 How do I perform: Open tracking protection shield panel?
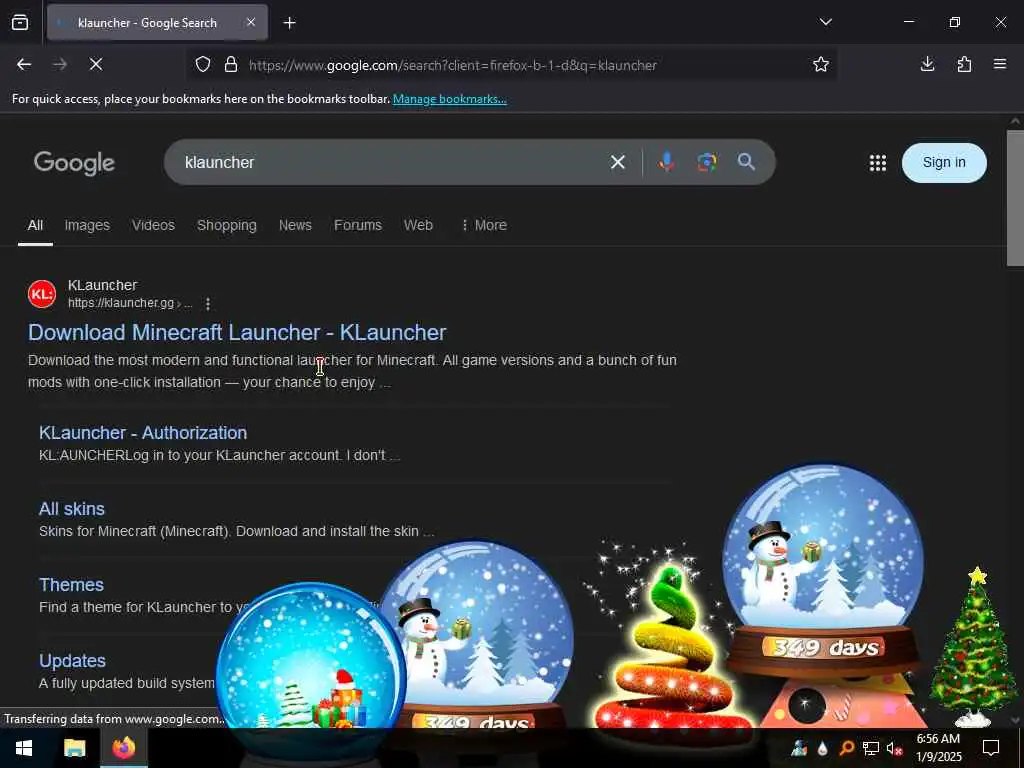203,65
